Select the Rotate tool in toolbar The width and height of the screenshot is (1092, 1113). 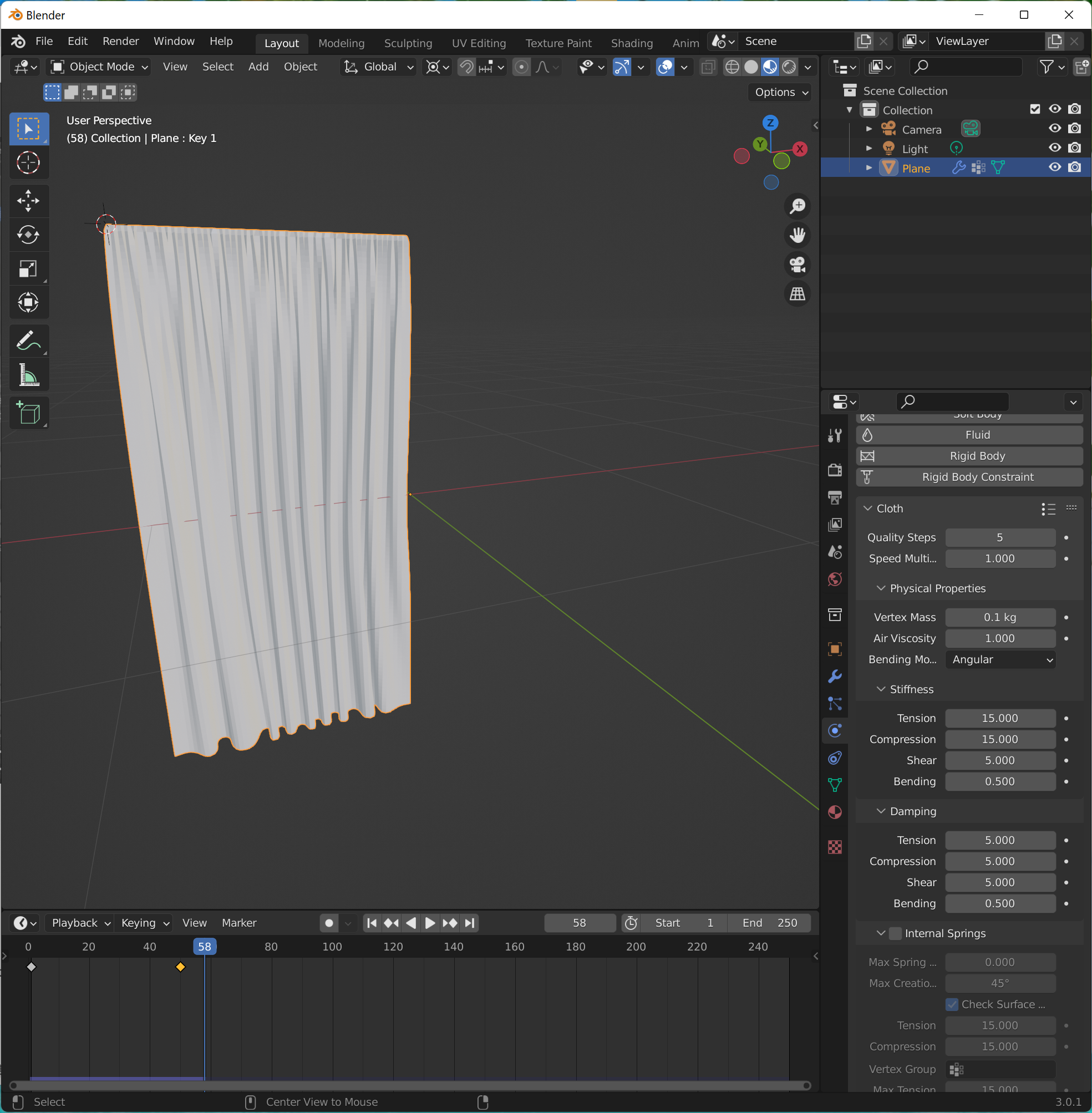28,235
